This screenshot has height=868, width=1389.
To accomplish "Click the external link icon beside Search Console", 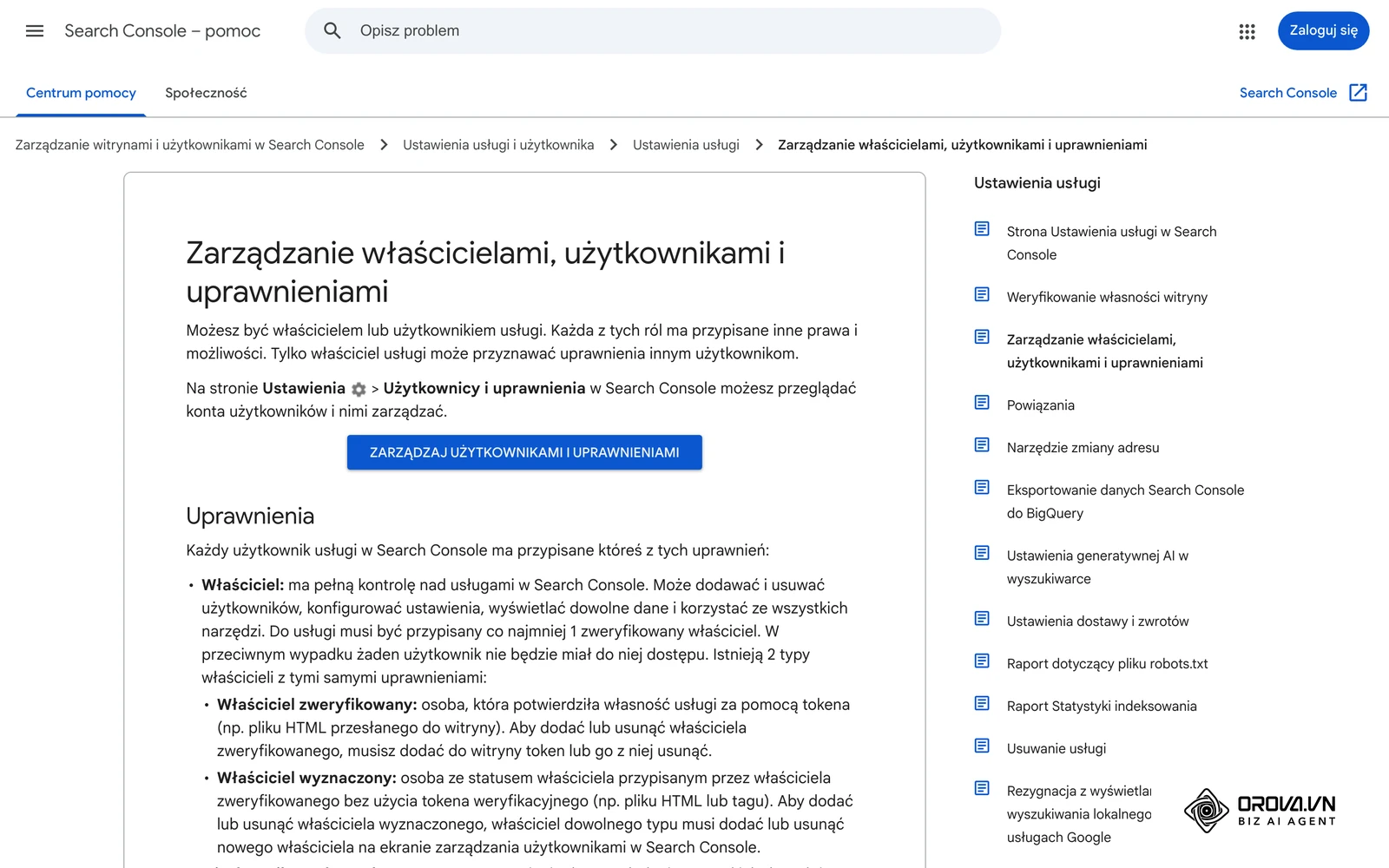I will (1359, 93).
